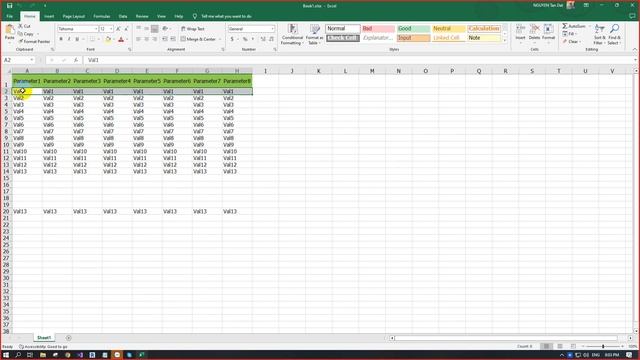Toggle Underline formatting

point(77,40)
